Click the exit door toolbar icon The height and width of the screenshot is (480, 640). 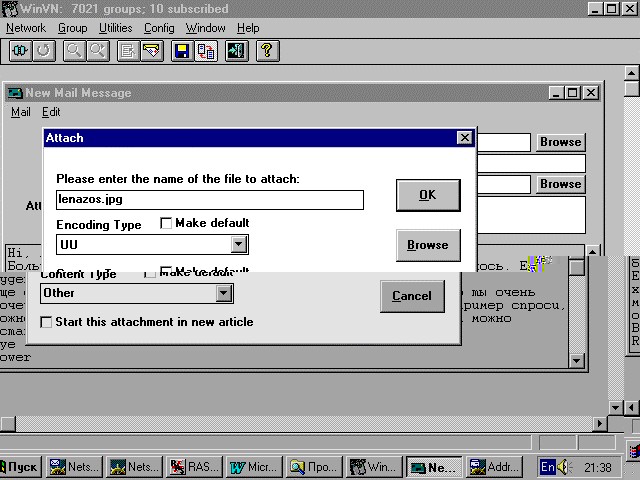click(x=237, y=50)
